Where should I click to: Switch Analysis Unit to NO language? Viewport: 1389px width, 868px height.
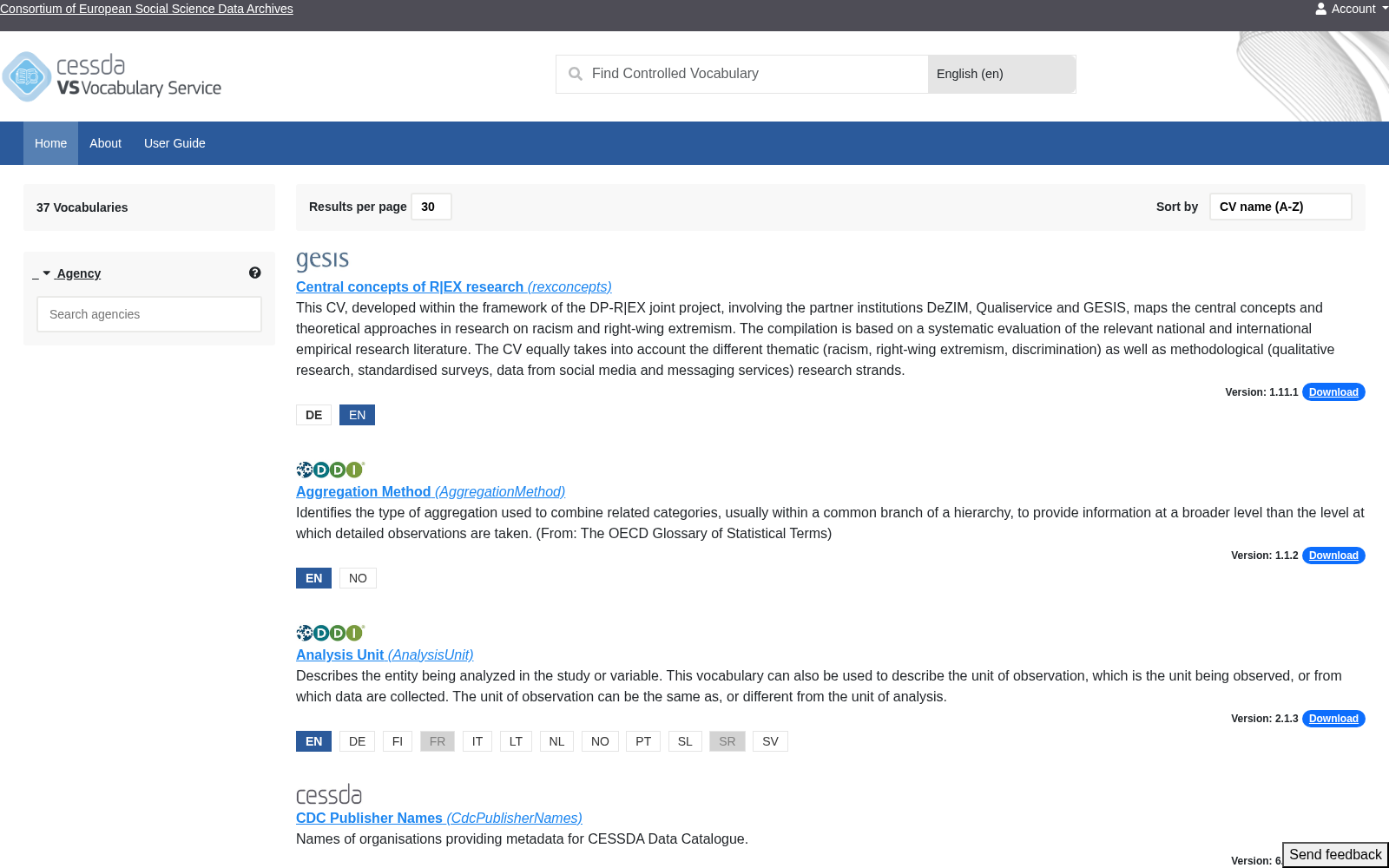click(600, 741)
